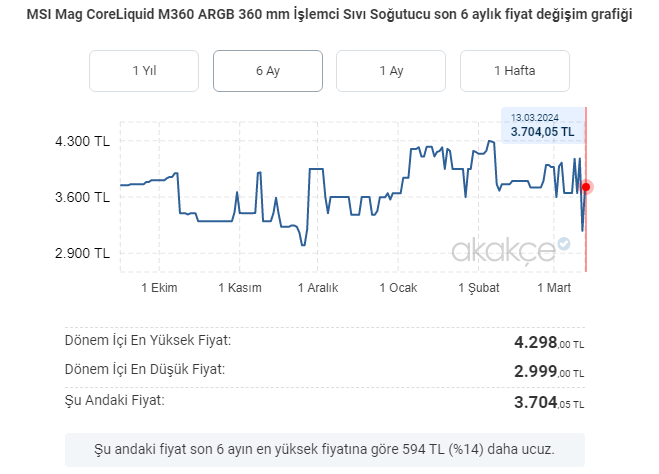Click the Şu Andaki Fiyat label
659x474 pixels.
pos(114,400)
